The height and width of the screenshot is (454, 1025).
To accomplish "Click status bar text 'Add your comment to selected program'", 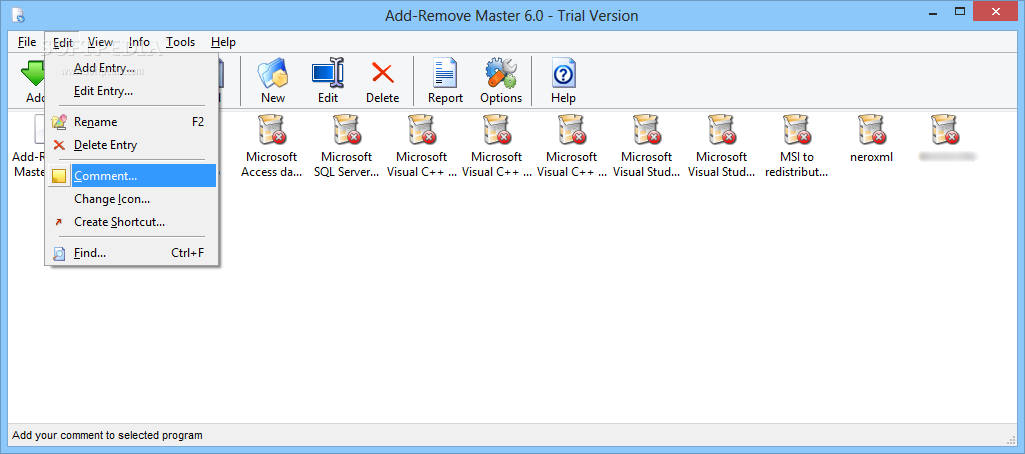I will click(107, 435).
